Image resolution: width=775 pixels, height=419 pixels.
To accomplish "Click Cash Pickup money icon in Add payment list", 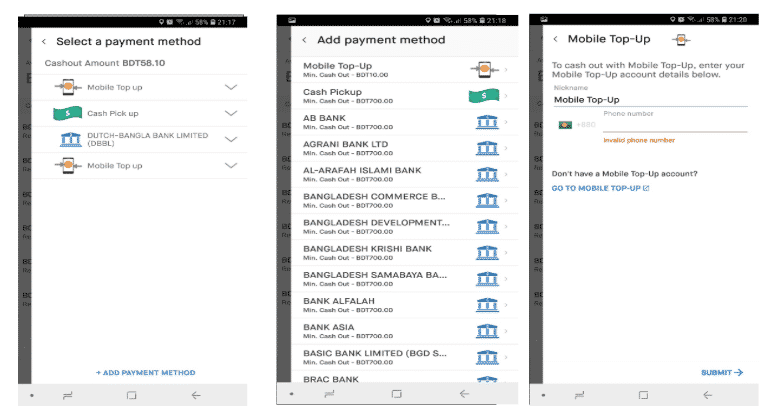I will pyautogui.click(x=484, y=95).
